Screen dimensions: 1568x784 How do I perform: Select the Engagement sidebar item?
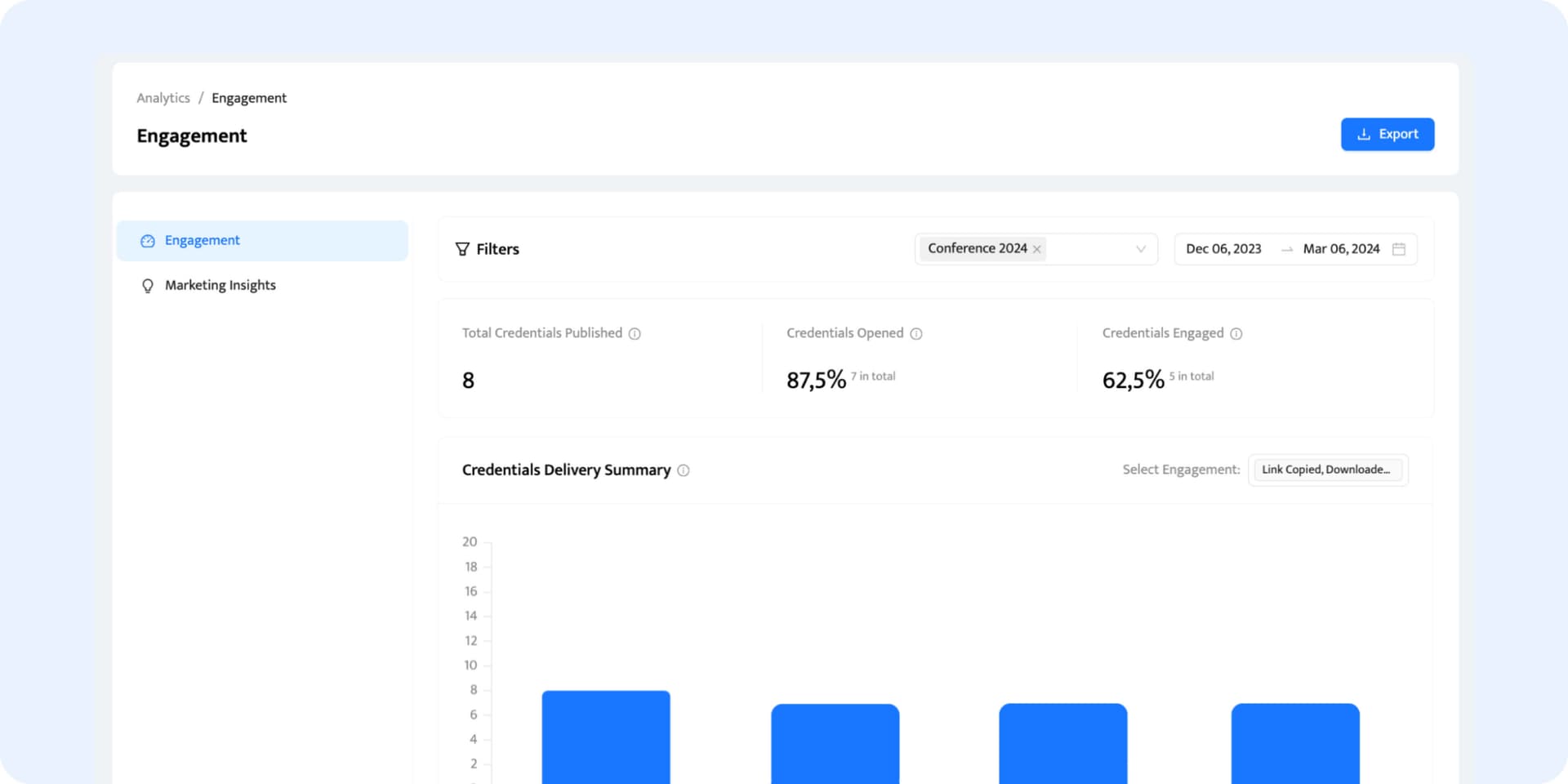[x=203, y=240]
